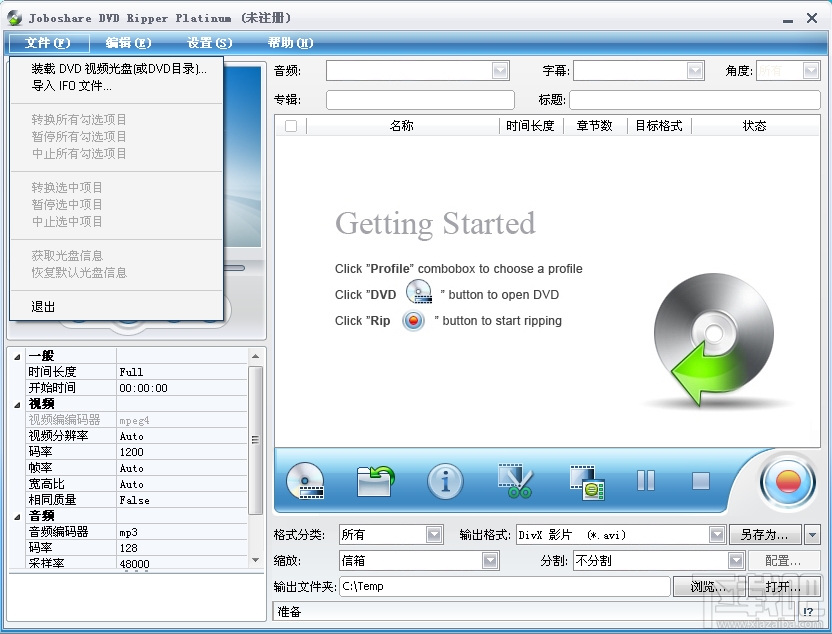The height and width of the screenshot is (634, 832).
Task: Start ripping with the big red Rip button
Action: click(x=787, y=481)
